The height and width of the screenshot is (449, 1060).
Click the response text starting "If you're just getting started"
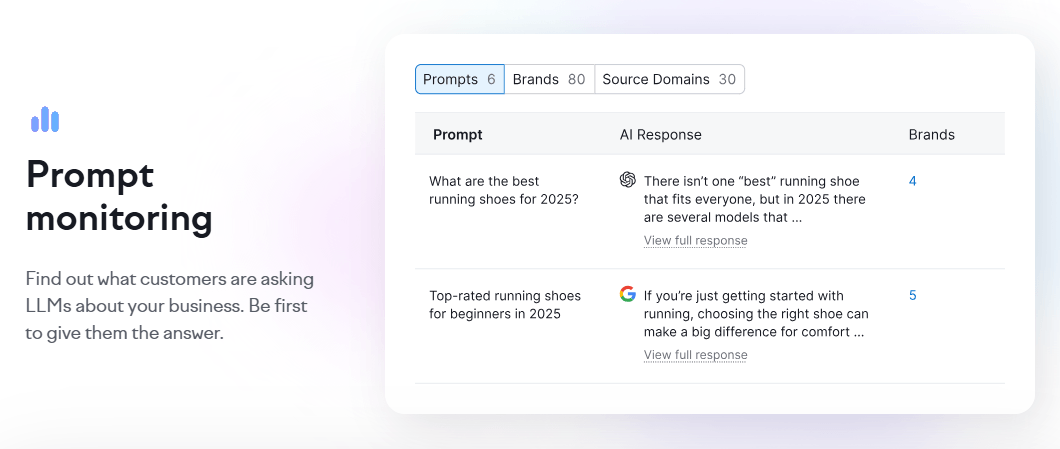tap(756, 314)
